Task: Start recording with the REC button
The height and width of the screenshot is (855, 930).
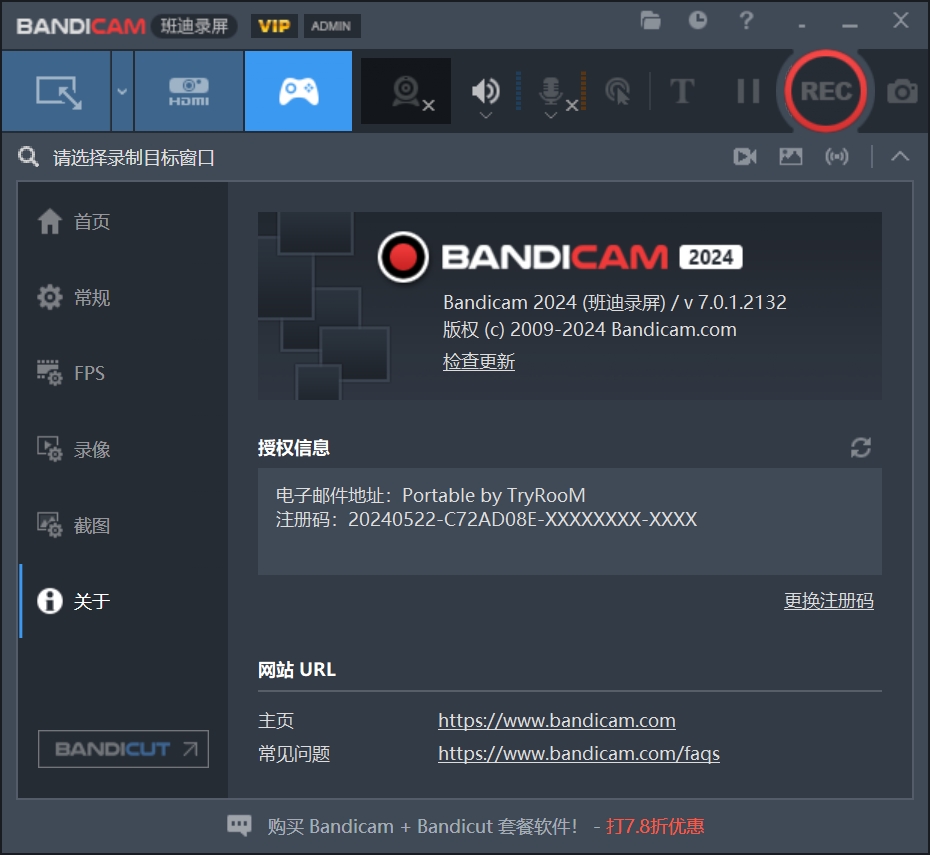Action: click(x=826, y=91)
